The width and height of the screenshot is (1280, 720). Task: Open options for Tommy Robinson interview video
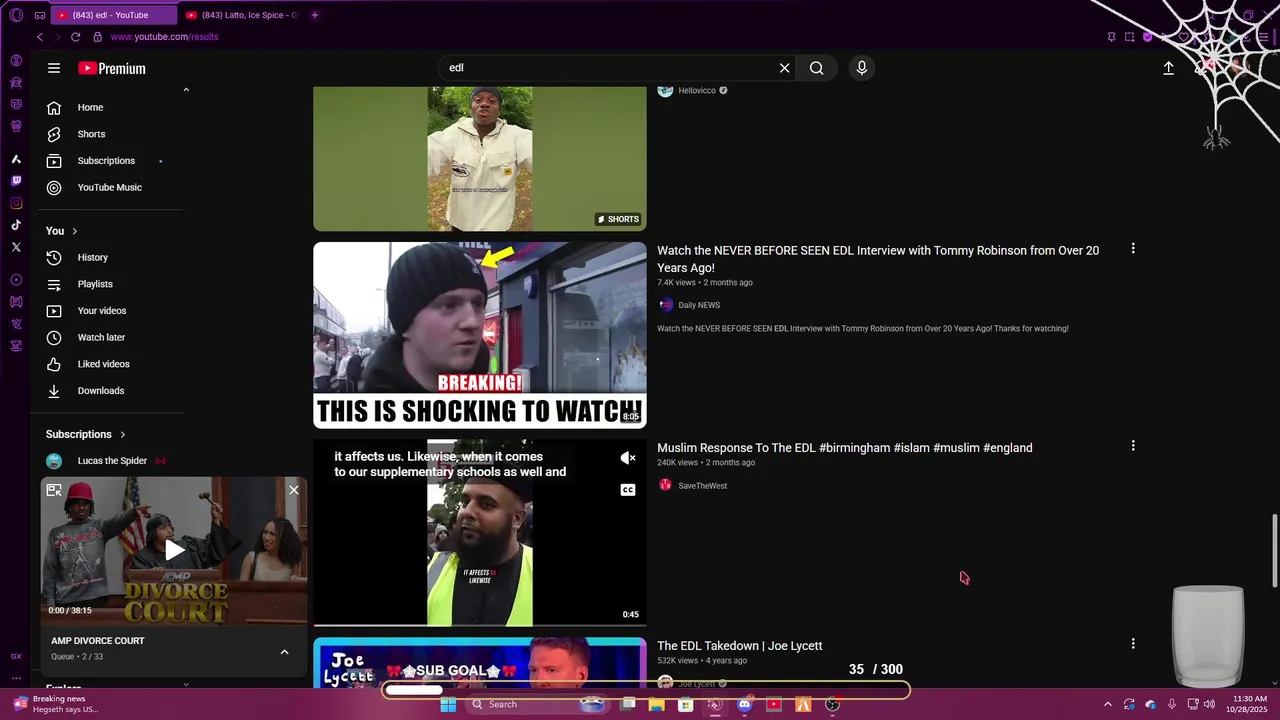coord(1133,248)
